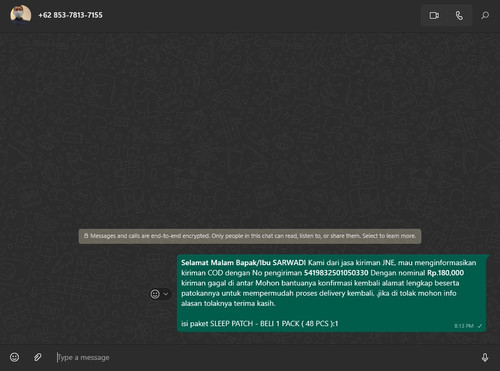Image resolution: width=500 pixels, height=371 pixels.
Task: Open the end-to-end encryption notice
Action: [250, 236]
